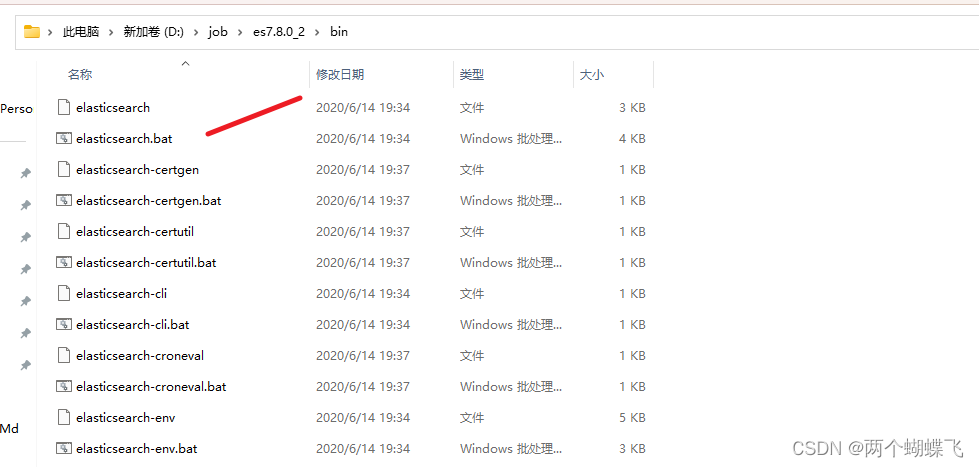Click the folder icon in address bar
The image size is (979, 467).
click(x=32, y=31)
